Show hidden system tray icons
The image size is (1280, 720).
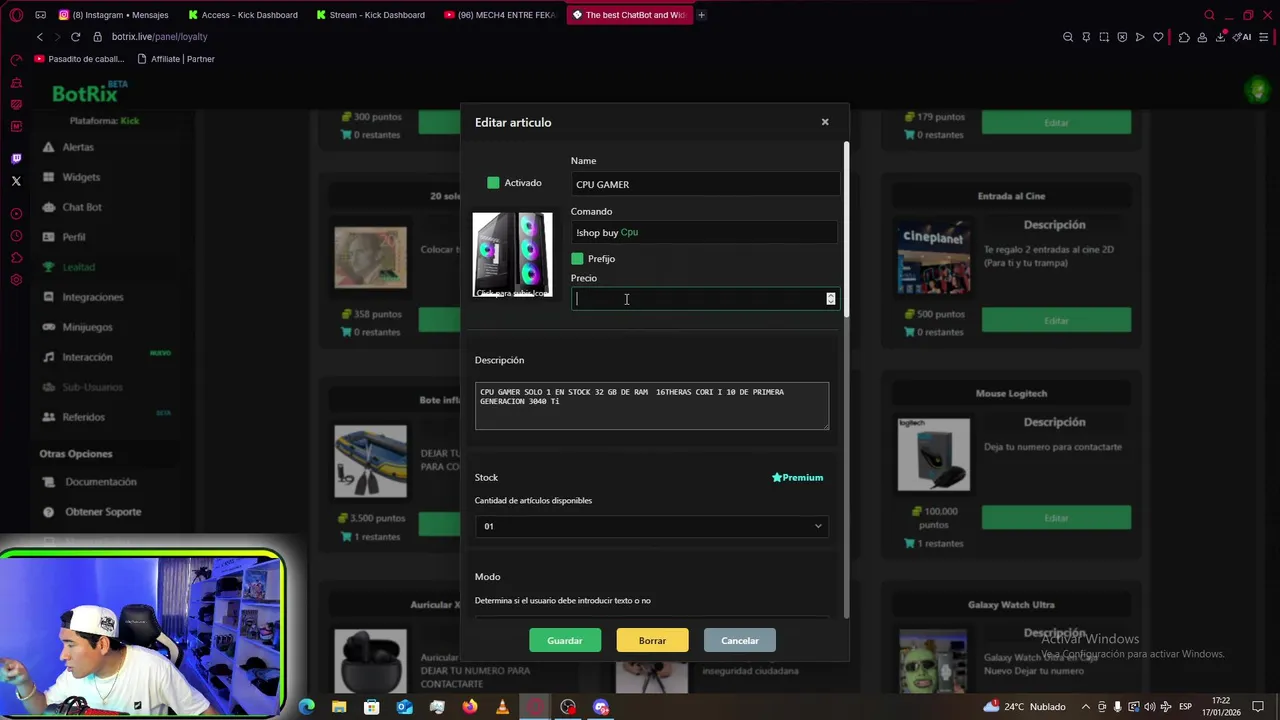pos(1086,707)
